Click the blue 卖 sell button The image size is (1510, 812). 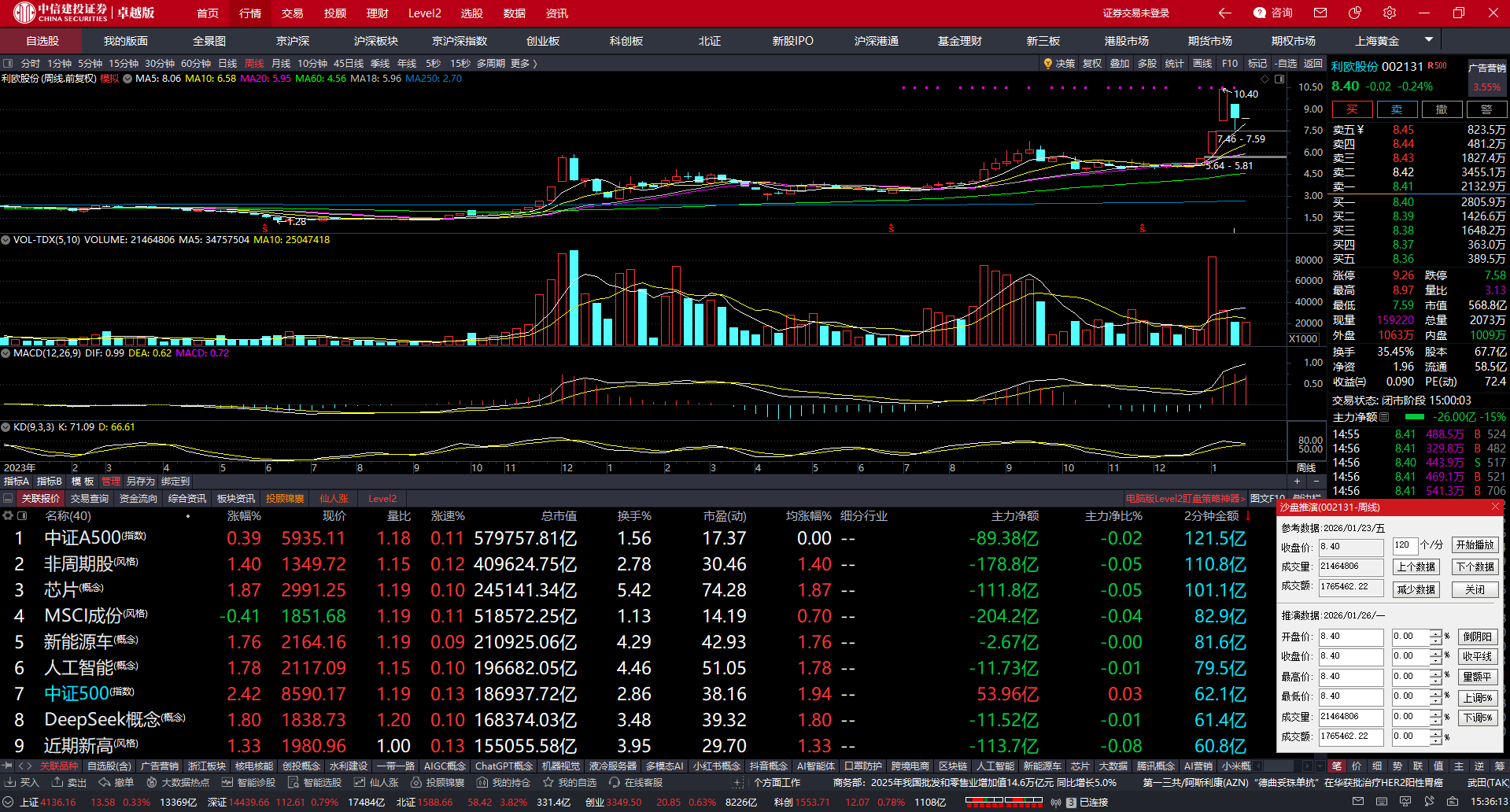1397,109
